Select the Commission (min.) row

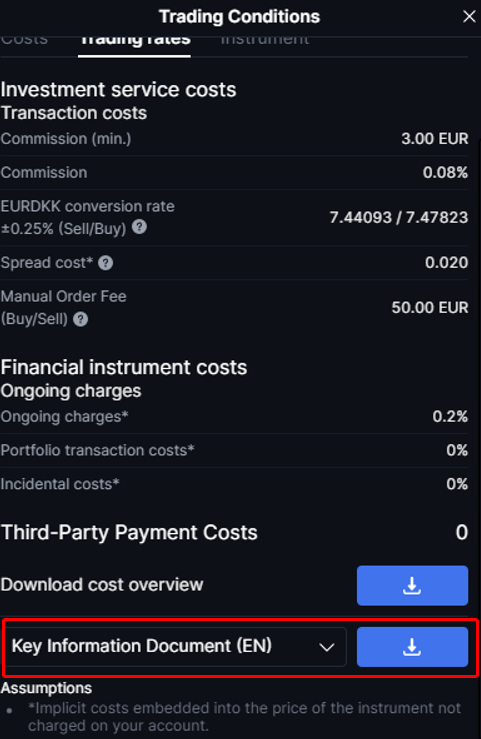click(x=234, y=139)
